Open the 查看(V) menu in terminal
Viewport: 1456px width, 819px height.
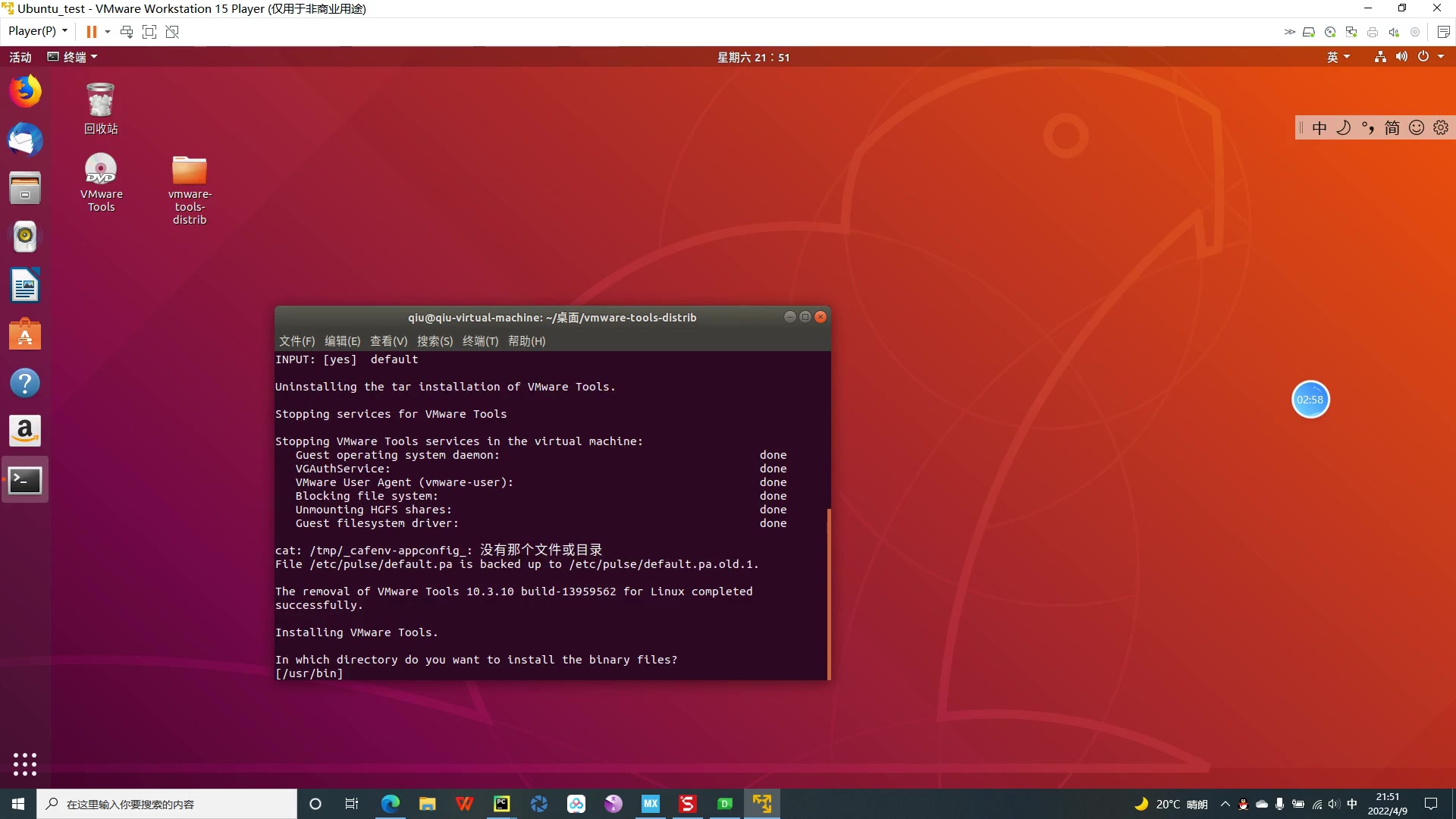[388, 341]
